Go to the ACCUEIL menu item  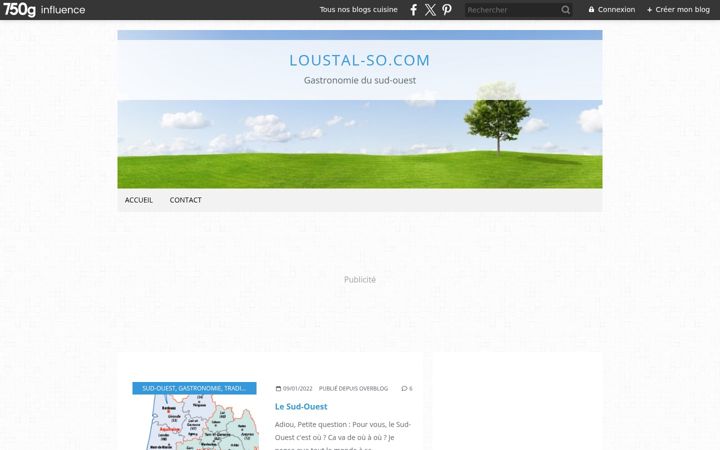pos(139,200)
